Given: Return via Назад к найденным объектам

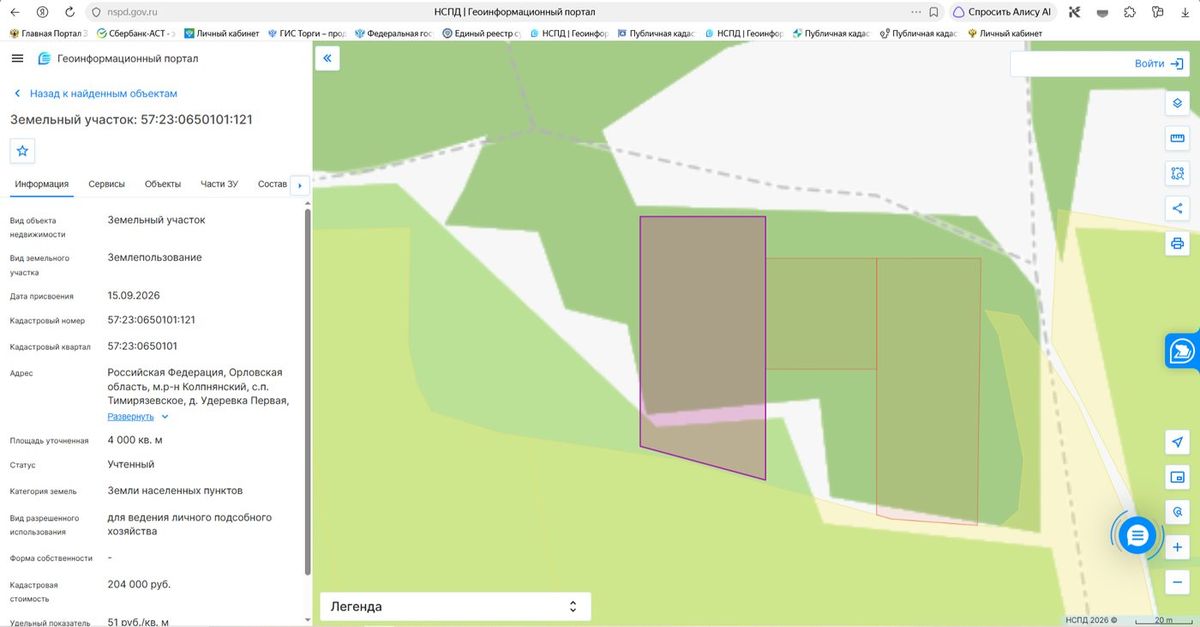Looking at the screenshot, I should point(95,93).
